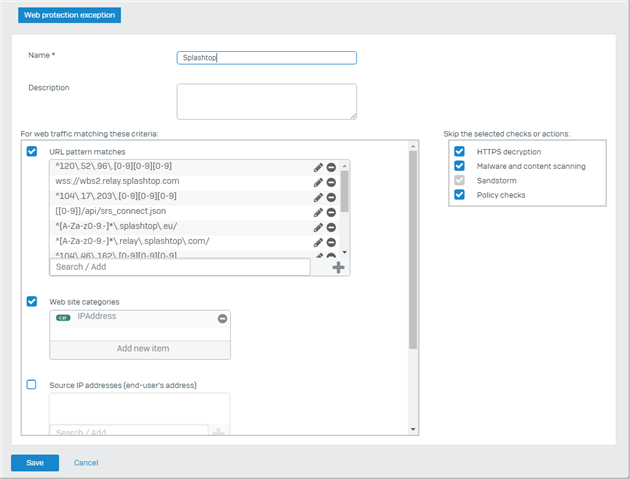Click the URL pattern list scrollbar thumb
630x479 pixels.
click(x=344, y=191)
